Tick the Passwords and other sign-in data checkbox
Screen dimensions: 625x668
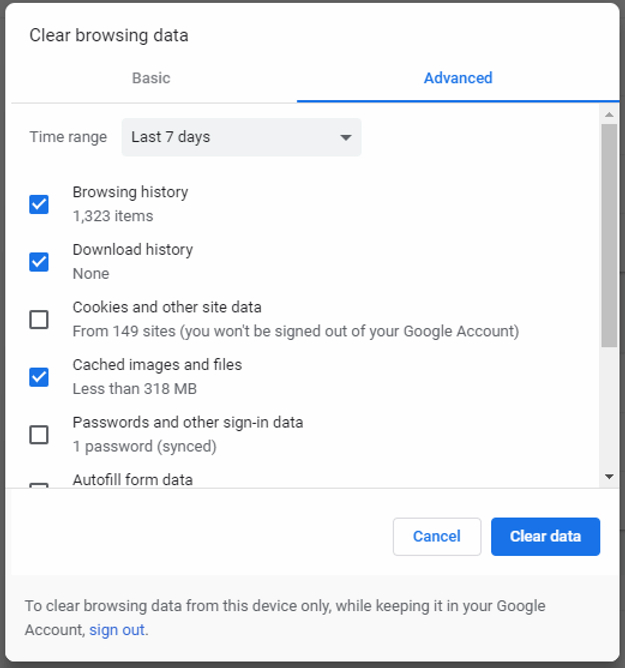tap(39, 434)
